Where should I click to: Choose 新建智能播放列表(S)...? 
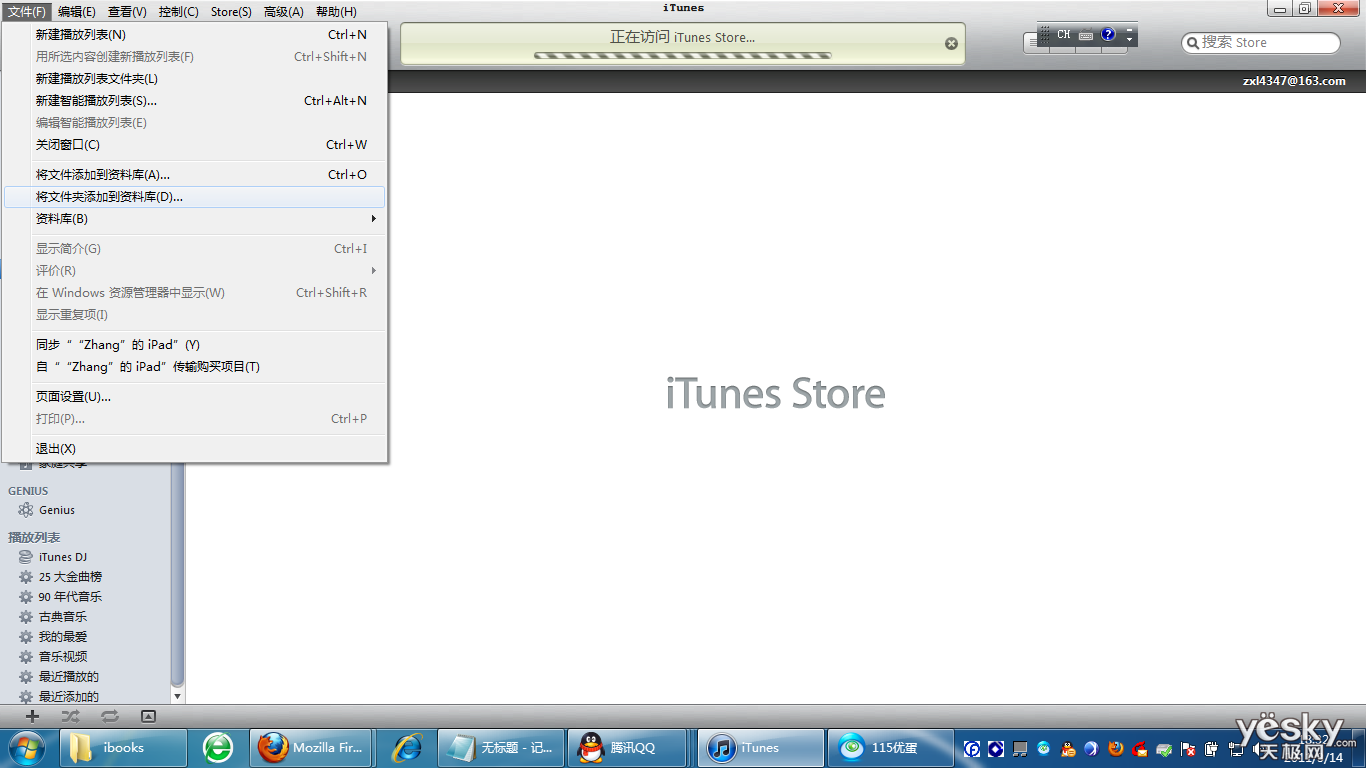click(x=195, y=101)
